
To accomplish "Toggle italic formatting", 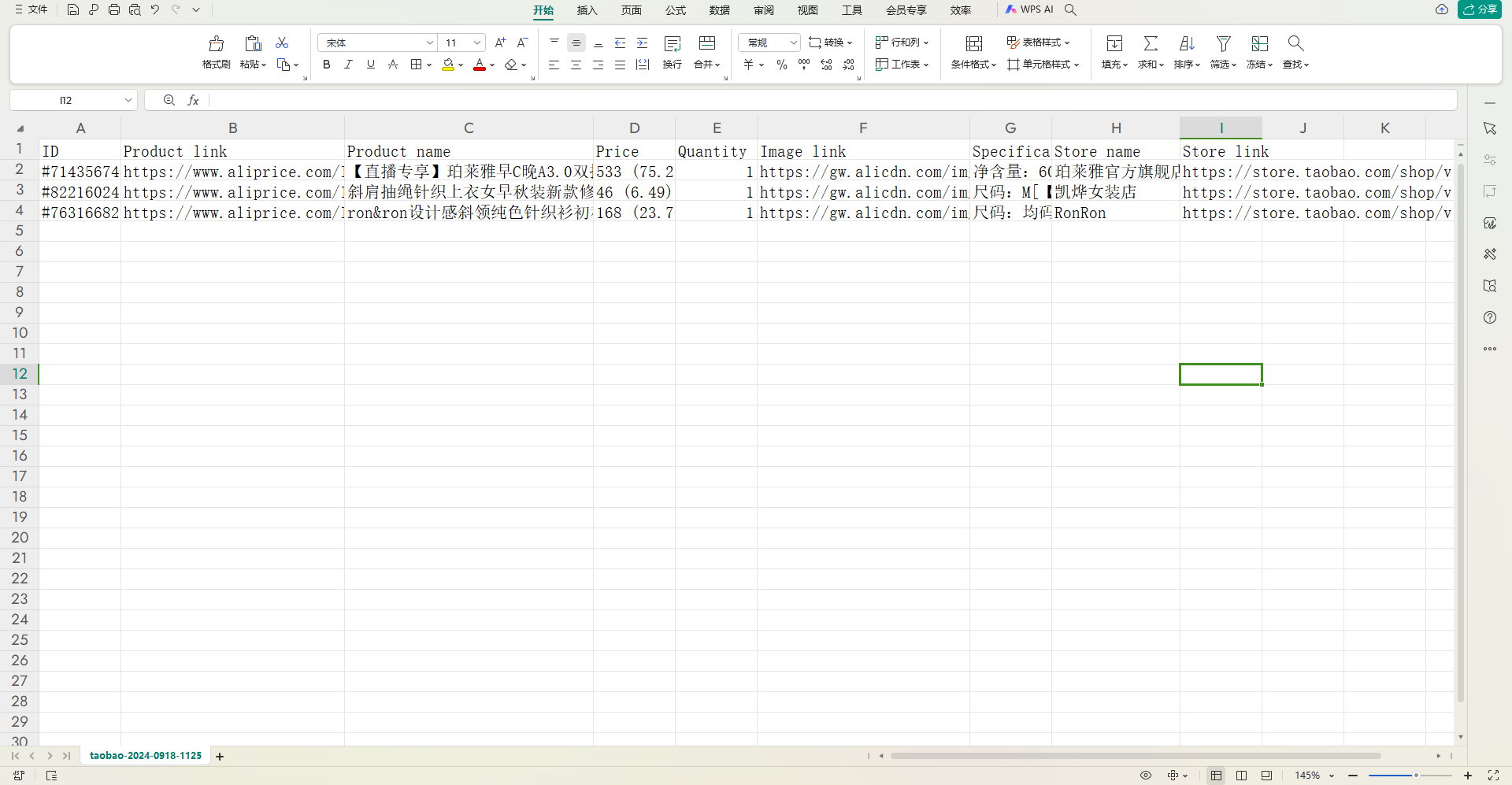I will (349, 65).
